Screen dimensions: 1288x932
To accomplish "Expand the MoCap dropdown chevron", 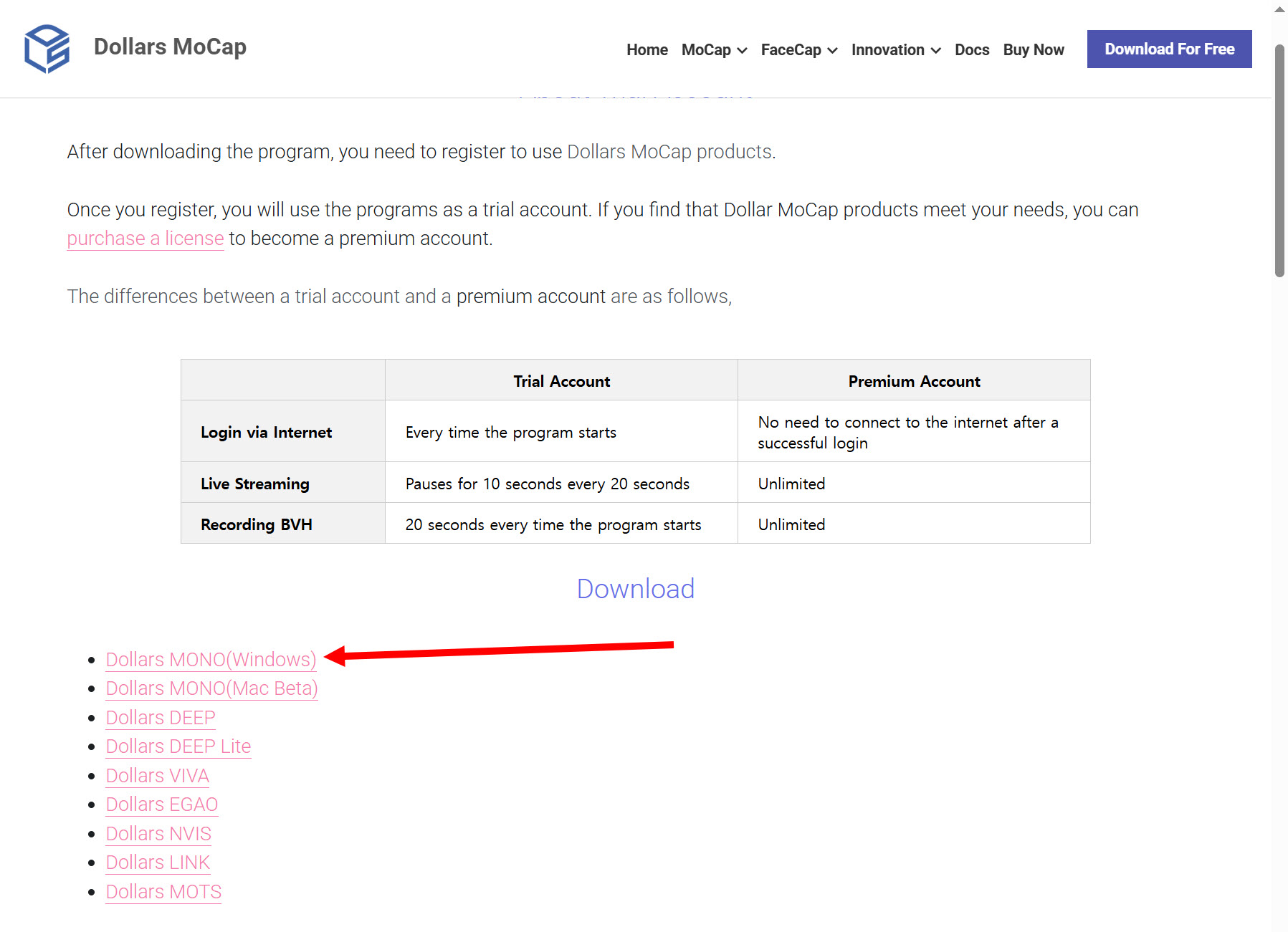I will (x=742, y=50).
